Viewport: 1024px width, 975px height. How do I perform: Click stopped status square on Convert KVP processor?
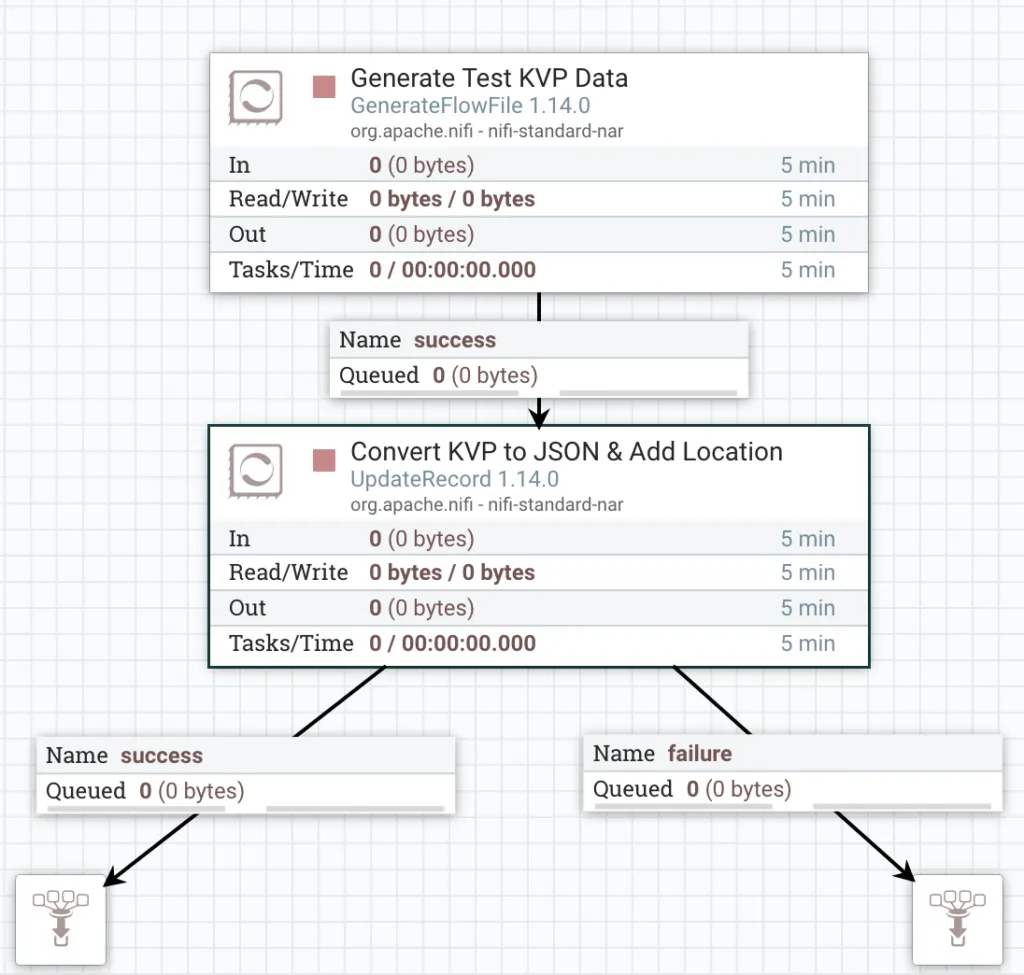click(324, 460)
